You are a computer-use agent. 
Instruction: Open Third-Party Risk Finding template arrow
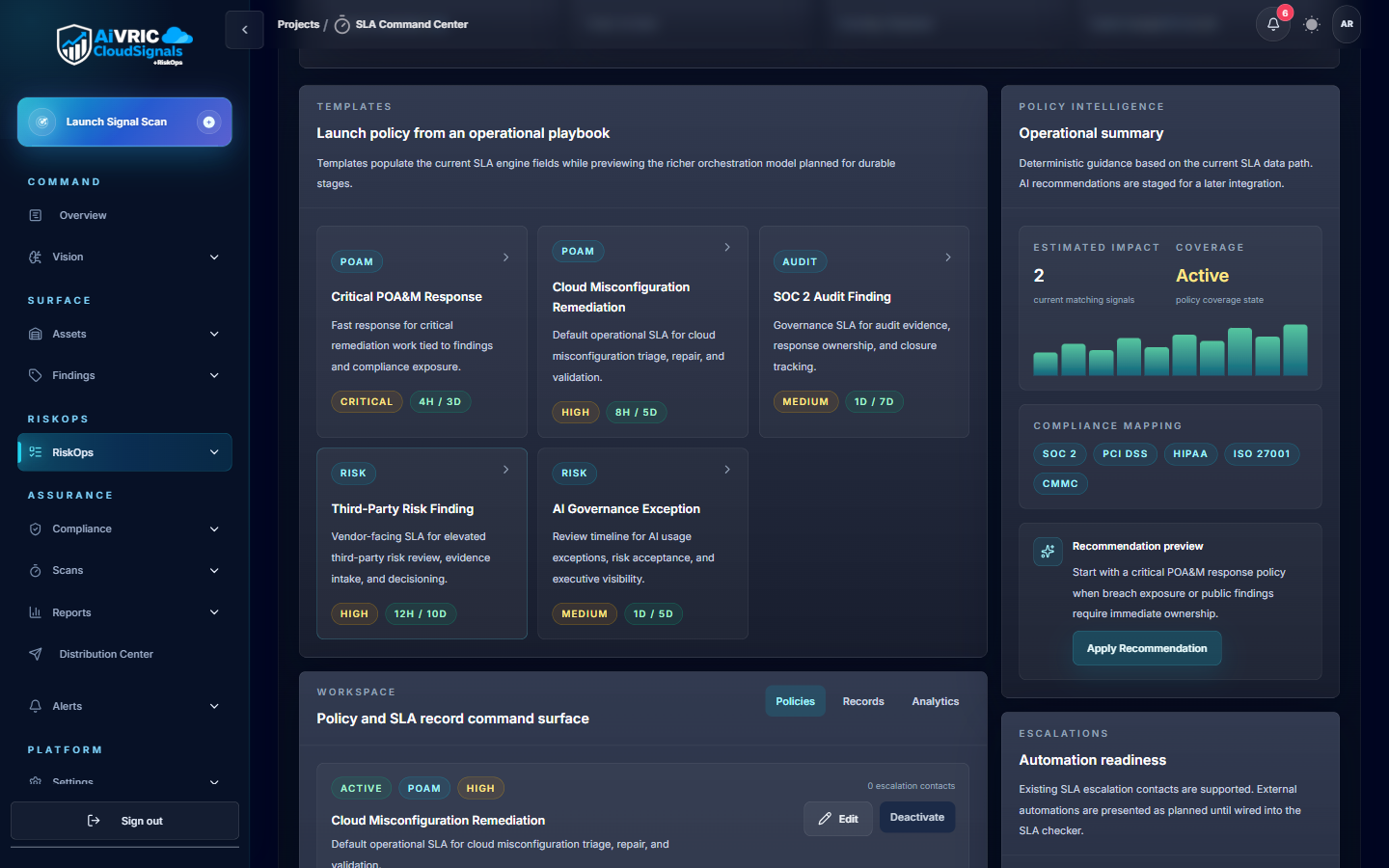505,470
